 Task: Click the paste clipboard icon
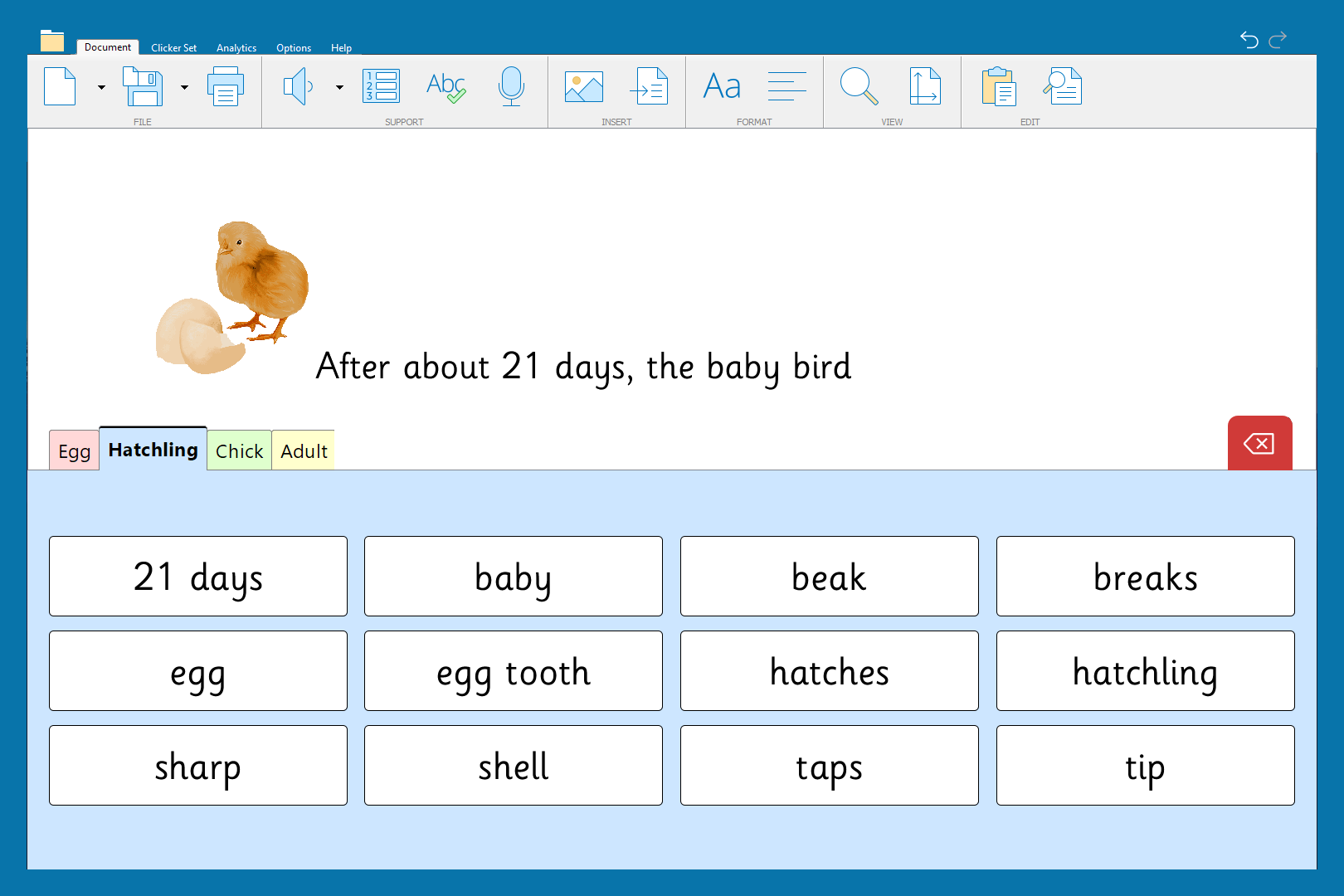[999, 86]
